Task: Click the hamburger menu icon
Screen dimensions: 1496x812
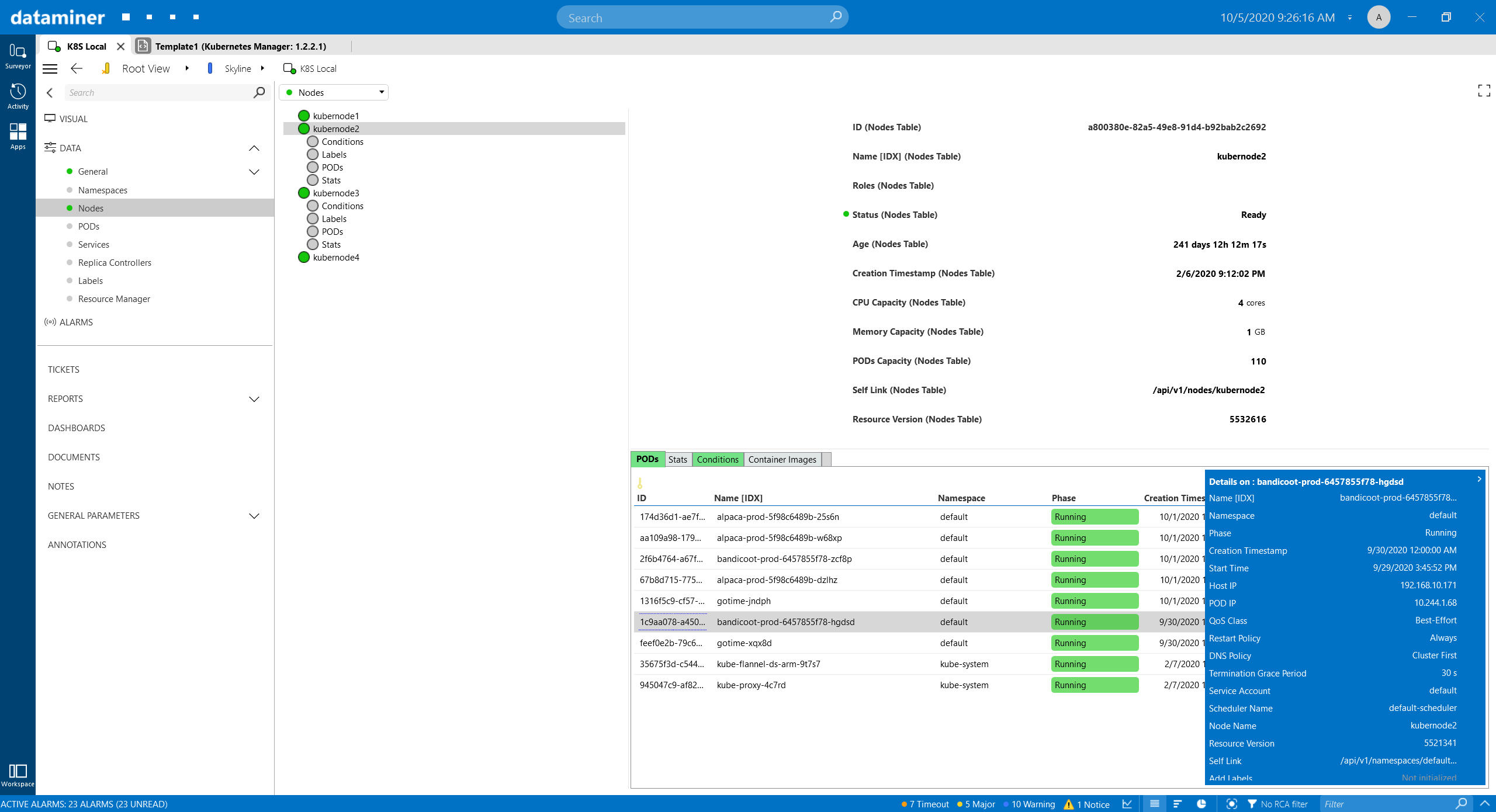Action: pyautogui.click(x=50, y=69)
